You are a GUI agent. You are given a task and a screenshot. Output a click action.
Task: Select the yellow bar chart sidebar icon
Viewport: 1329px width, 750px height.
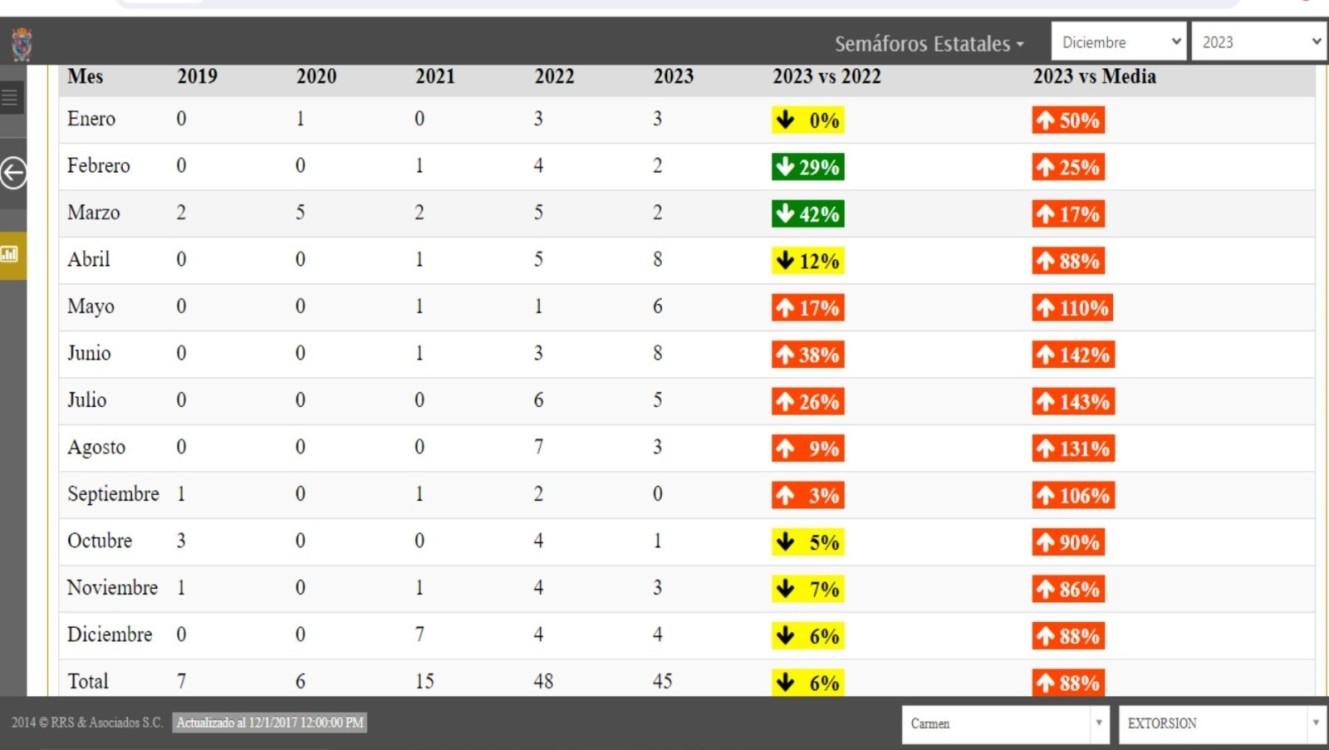point(11,254)
